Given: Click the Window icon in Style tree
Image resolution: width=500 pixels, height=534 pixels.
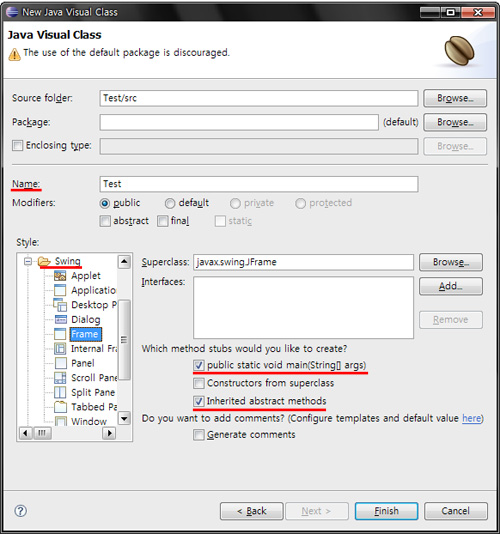Looking at the screenshot, I should [61, 421].
